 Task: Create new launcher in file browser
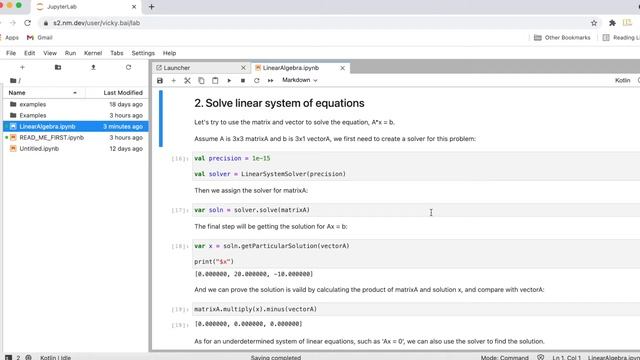[x=22, y=67]
